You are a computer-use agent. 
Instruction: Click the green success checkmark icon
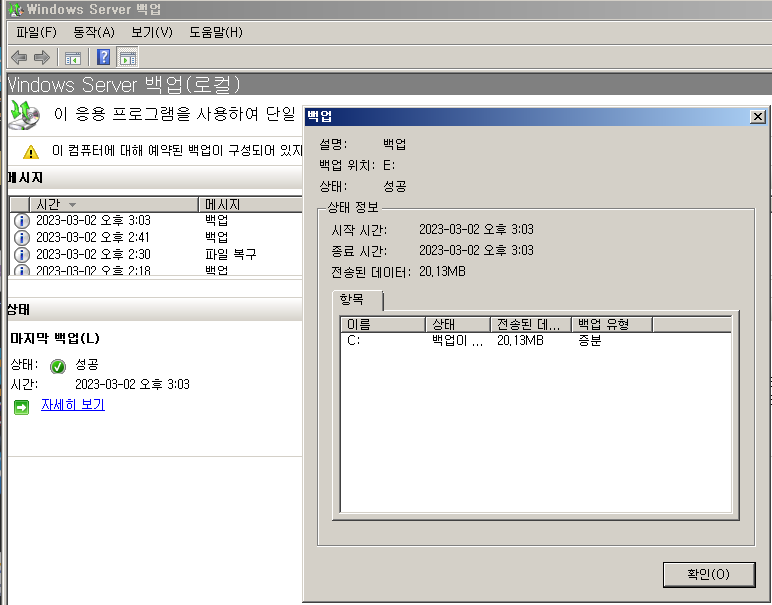tap(58, 366)
